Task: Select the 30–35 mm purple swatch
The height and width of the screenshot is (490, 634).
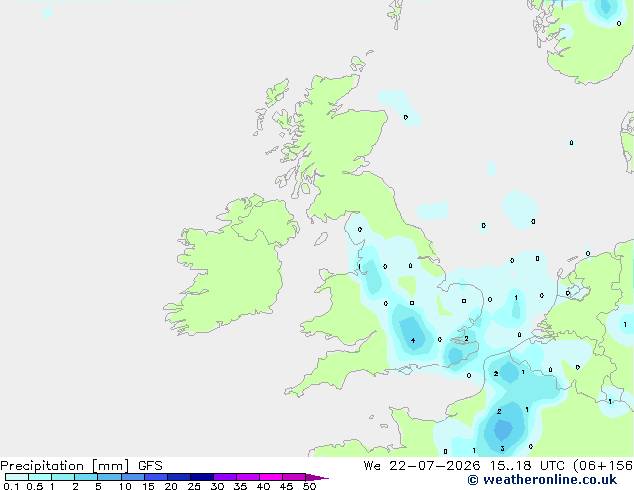Action: [x=225, y=477]
